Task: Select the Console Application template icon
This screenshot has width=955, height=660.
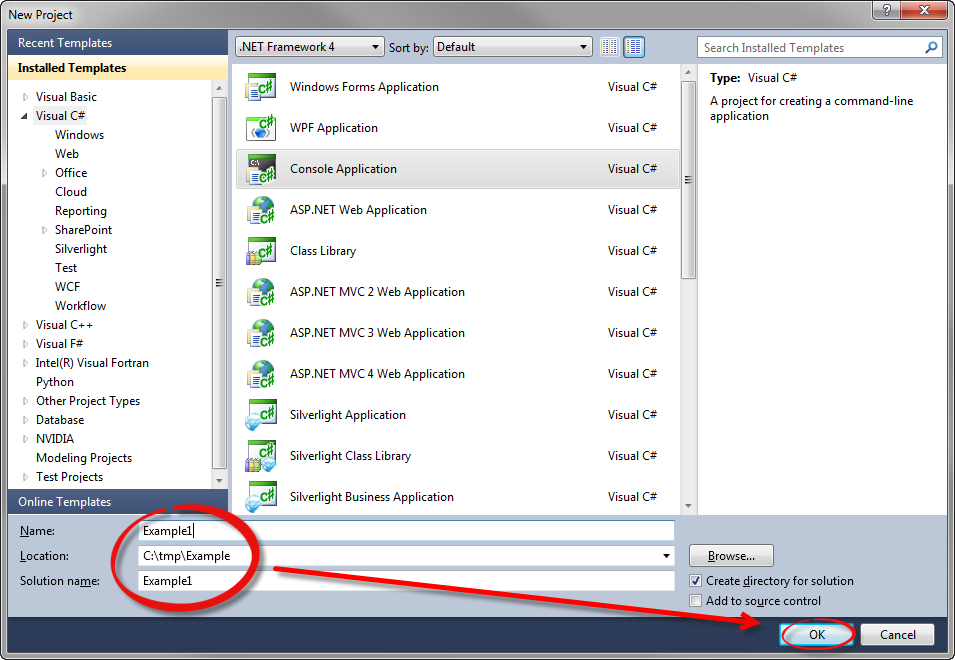Action: (261, 169)
